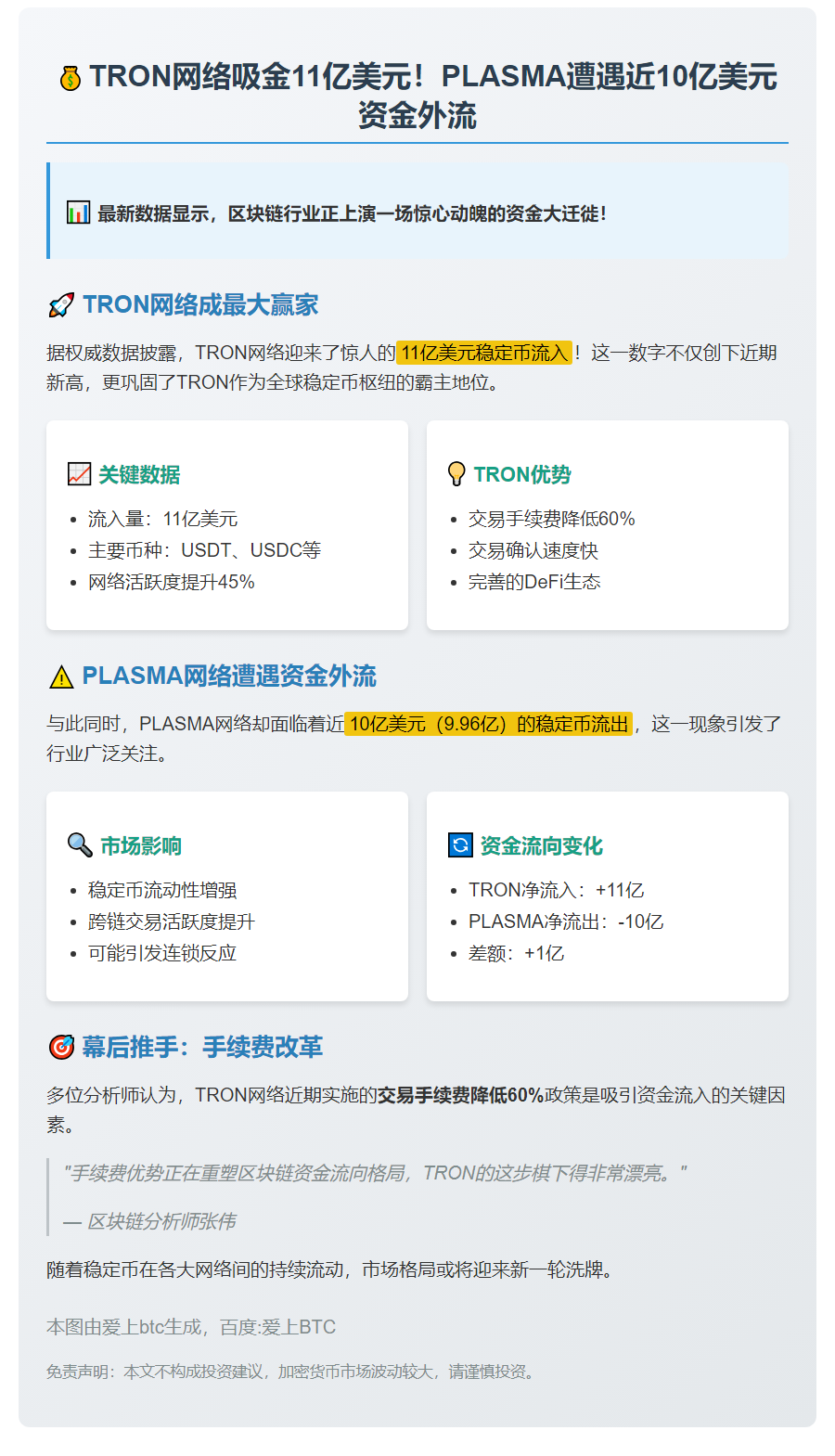Click list item 主要币种：USDT、USDC等
The height and width of the screenshot is (1456, 835).
[x=205, y=550]
